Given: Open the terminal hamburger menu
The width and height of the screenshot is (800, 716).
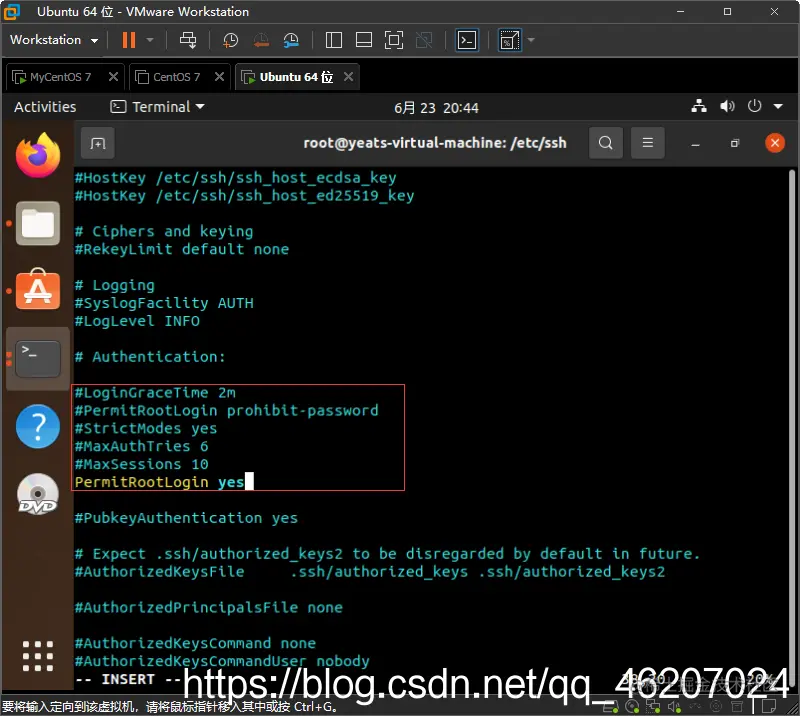Looking at the screenshot, I should coord(647,143).
